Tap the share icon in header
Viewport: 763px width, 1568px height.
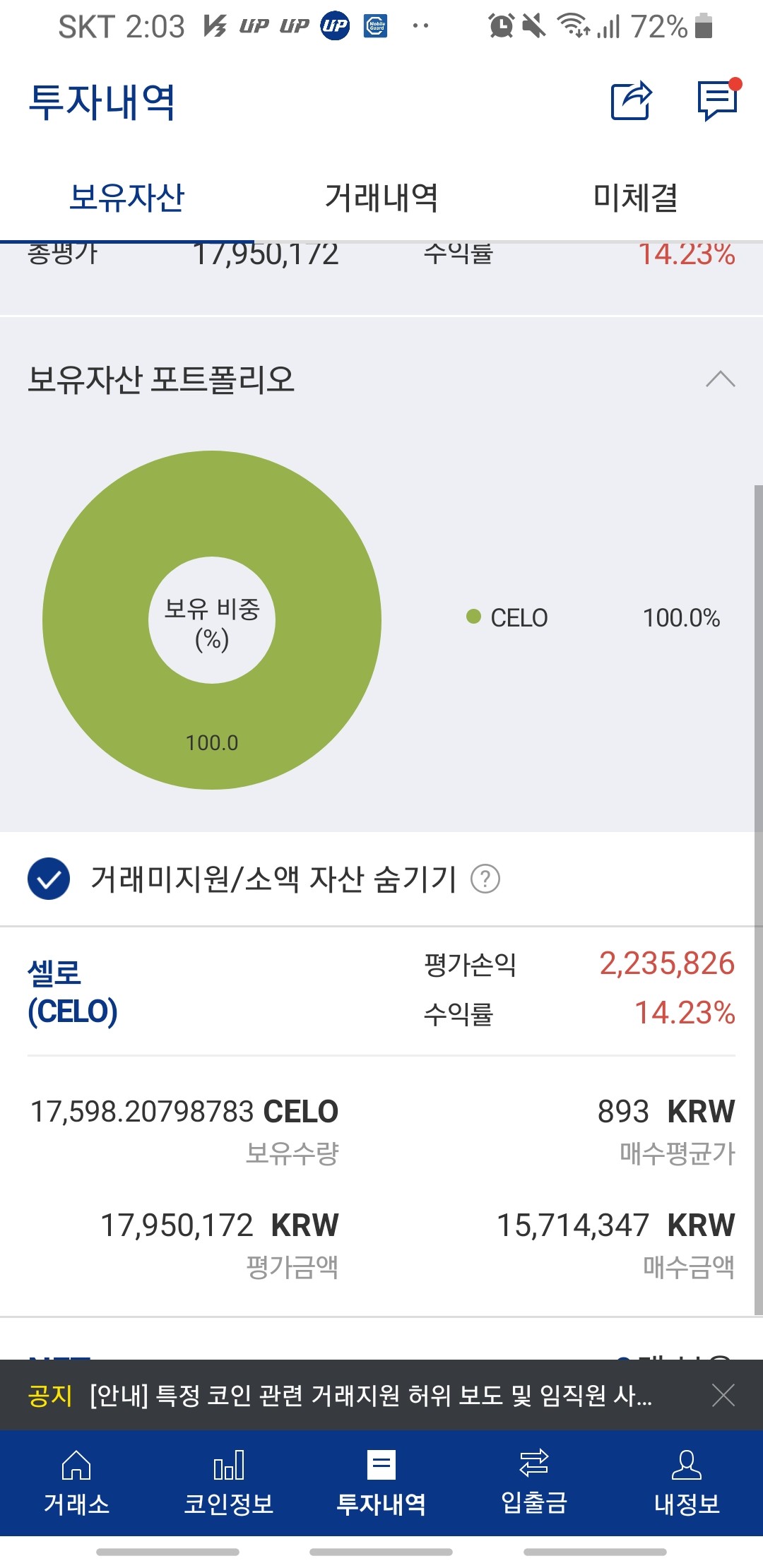pos(631,101)
